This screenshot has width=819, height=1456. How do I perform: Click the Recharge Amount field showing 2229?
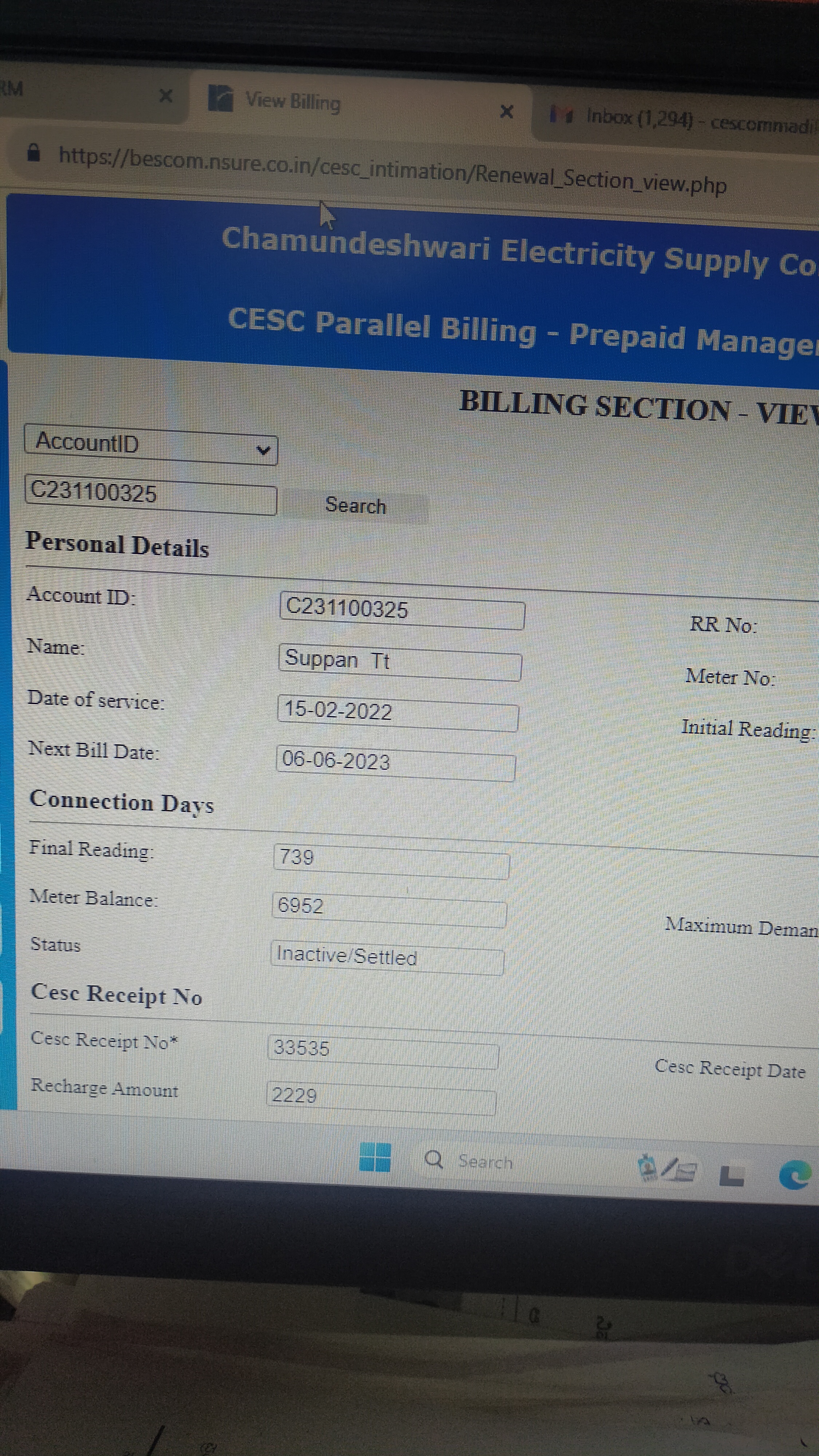381,1098
